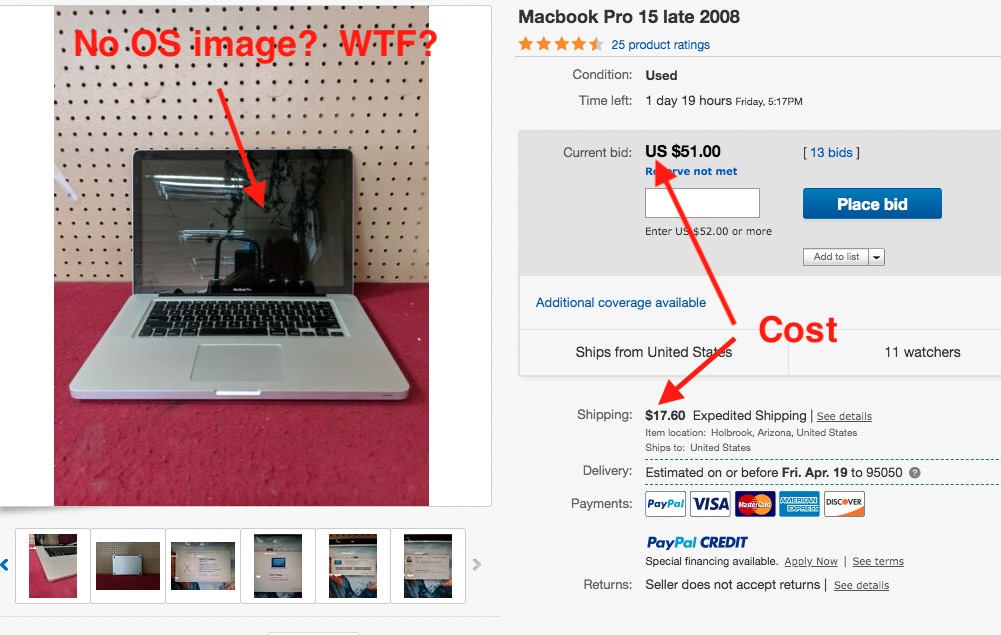Click the delivery estimate help question mark
This screenshot has height=635, width=1001.
click(x=915, y=473)
